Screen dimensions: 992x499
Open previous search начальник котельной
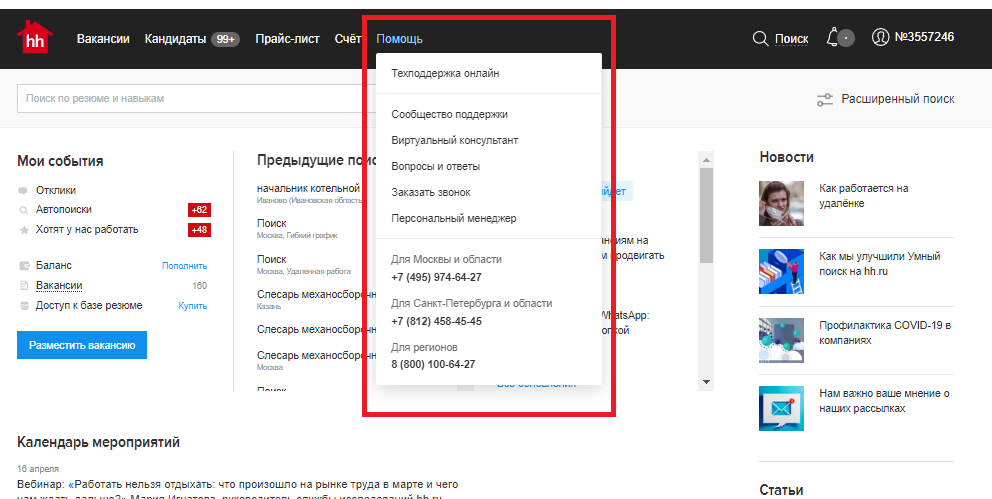coord(308,188)
